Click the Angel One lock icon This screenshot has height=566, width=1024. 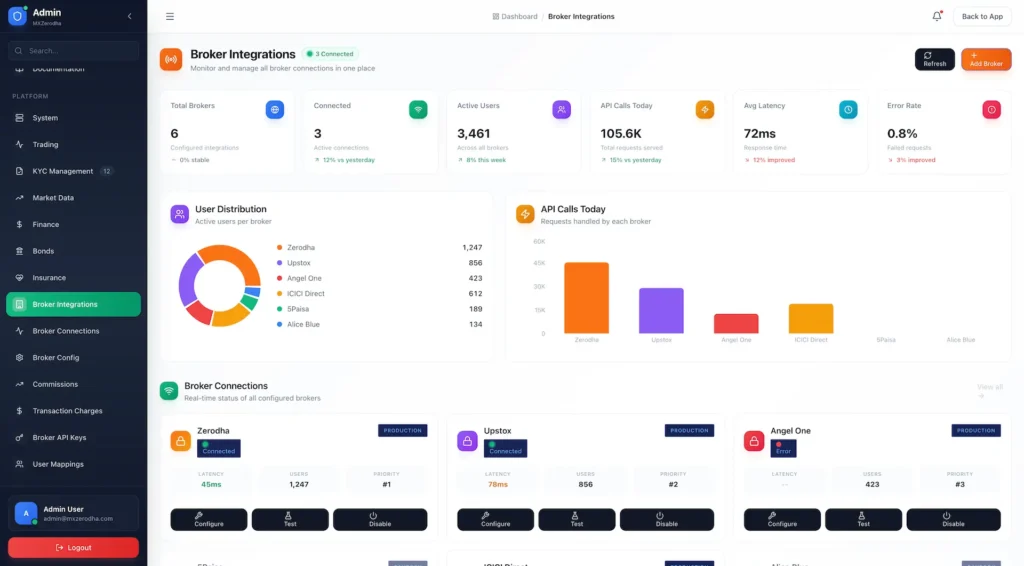[754, 441]
